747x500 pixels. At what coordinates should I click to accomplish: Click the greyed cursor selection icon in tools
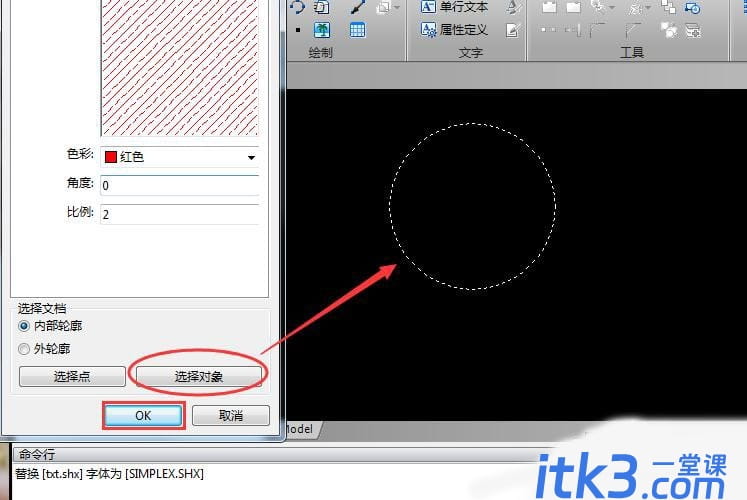click(x=598, y=7)
